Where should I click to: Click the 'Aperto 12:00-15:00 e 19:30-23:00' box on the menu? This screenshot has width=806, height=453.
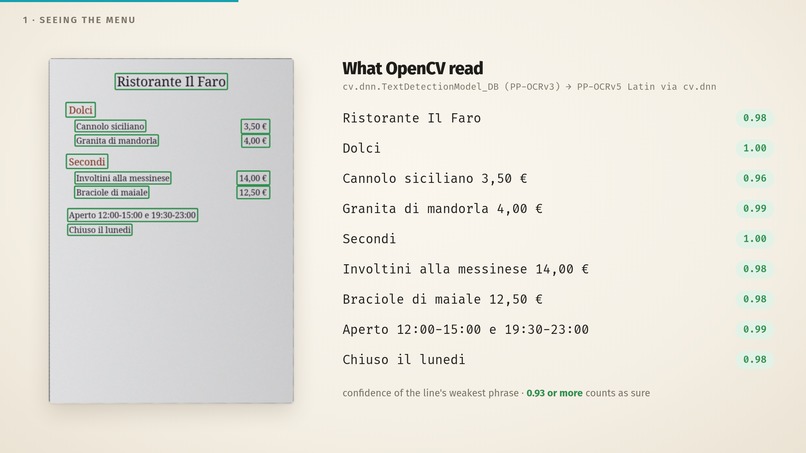pos(132,215)
